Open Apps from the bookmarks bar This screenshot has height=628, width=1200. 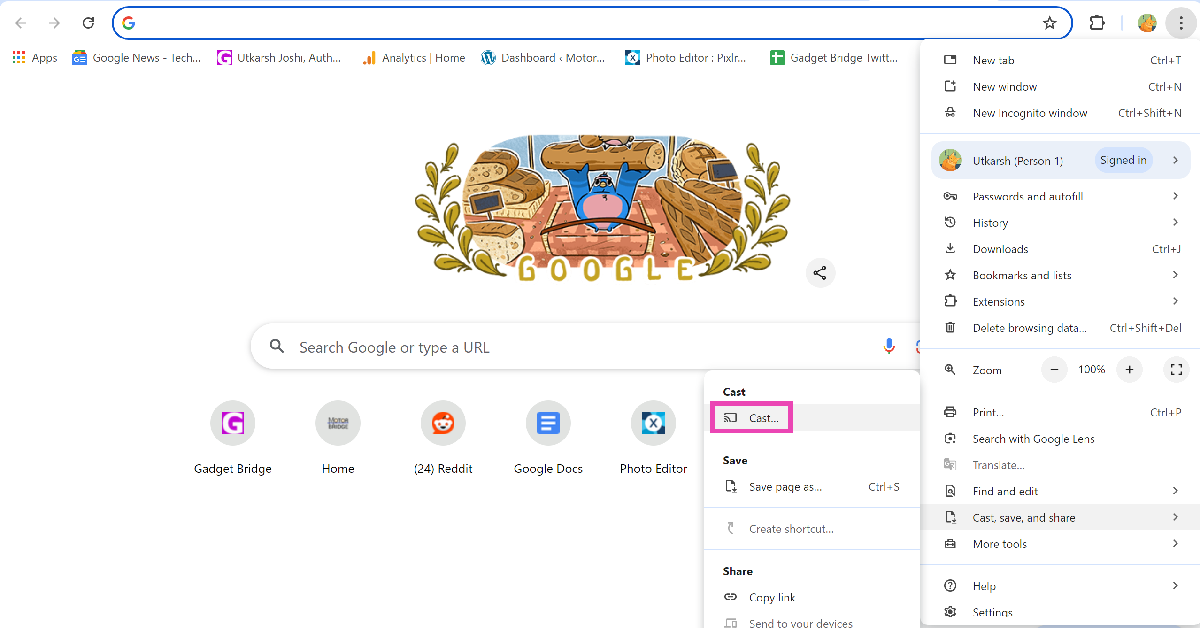(35, 58)
